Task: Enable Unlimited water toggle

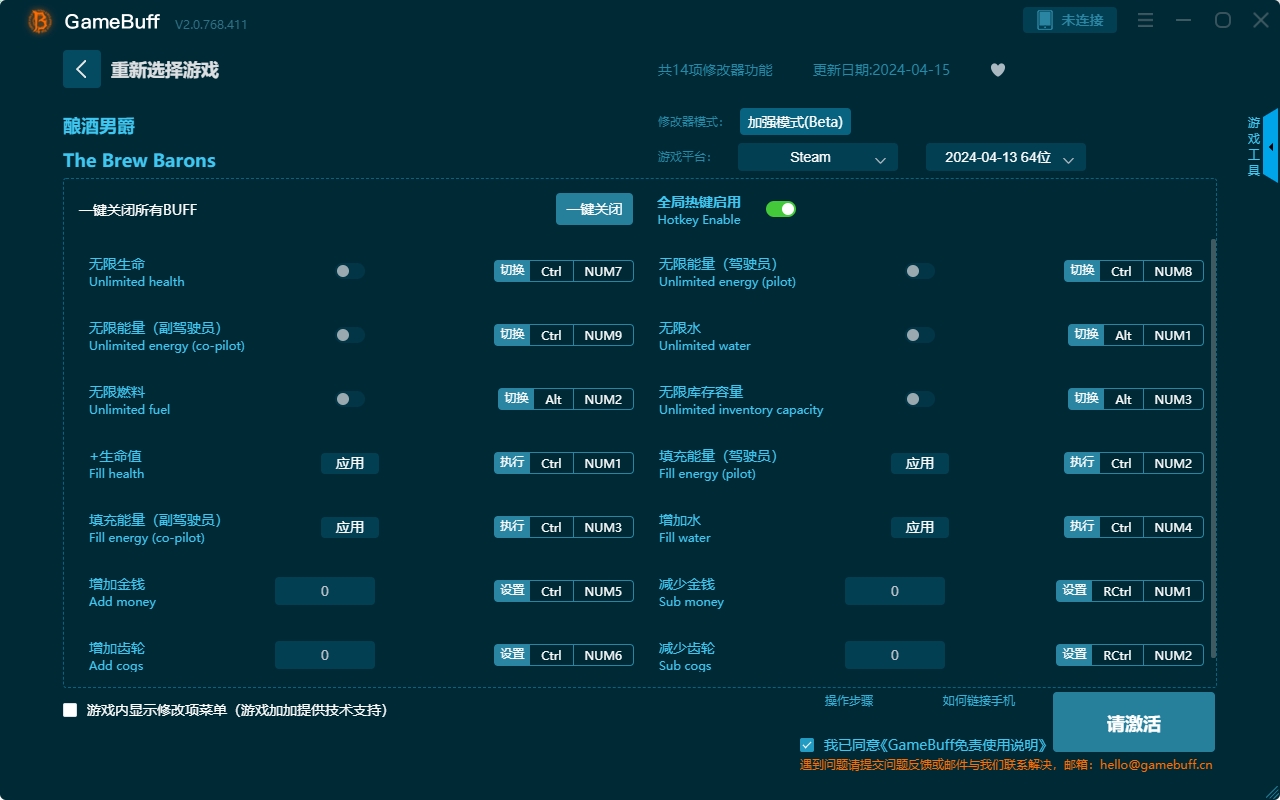Action: pos(919,335)
